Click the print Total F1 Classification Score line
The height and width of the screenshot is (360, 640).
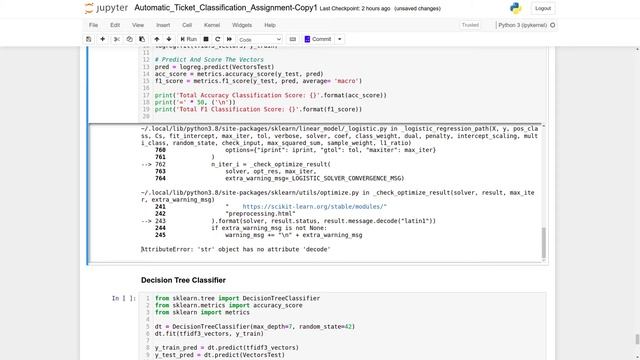point(258,109)
